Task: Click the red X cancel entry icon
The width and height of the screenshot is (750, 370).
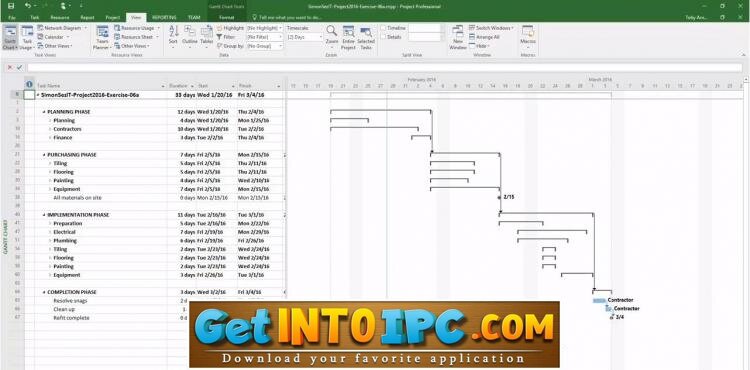Action: click(10, 67)
